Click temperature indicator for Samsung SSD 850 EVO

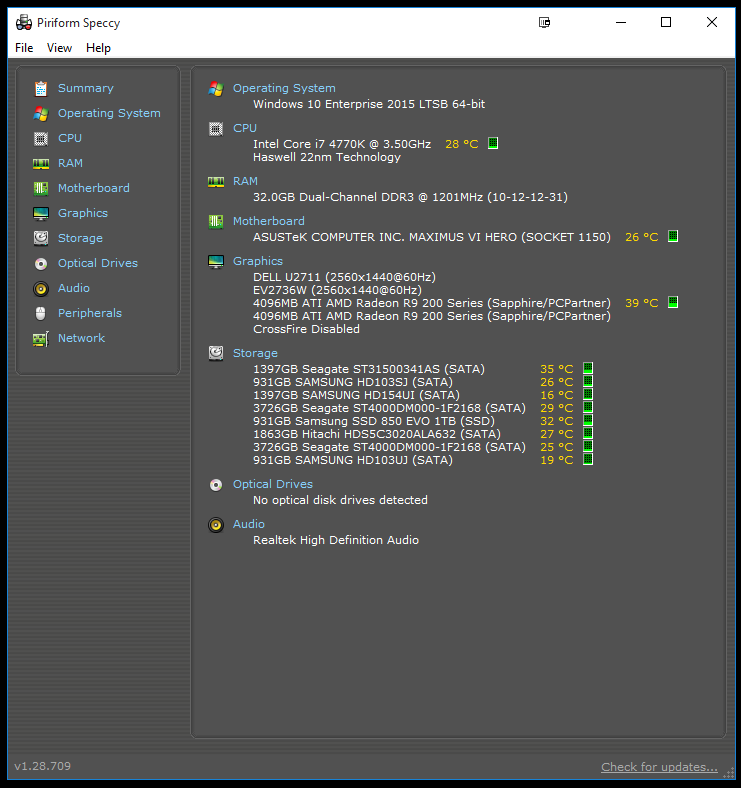pos(588,421)
